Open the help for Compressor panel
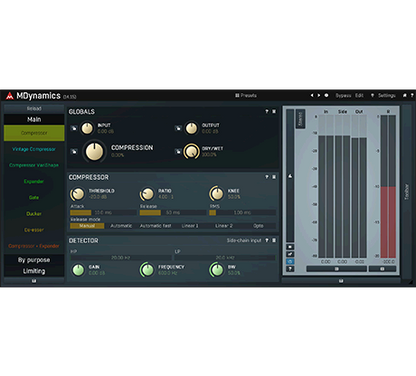This screenshot has width=416, height=376. coord(267,177)
